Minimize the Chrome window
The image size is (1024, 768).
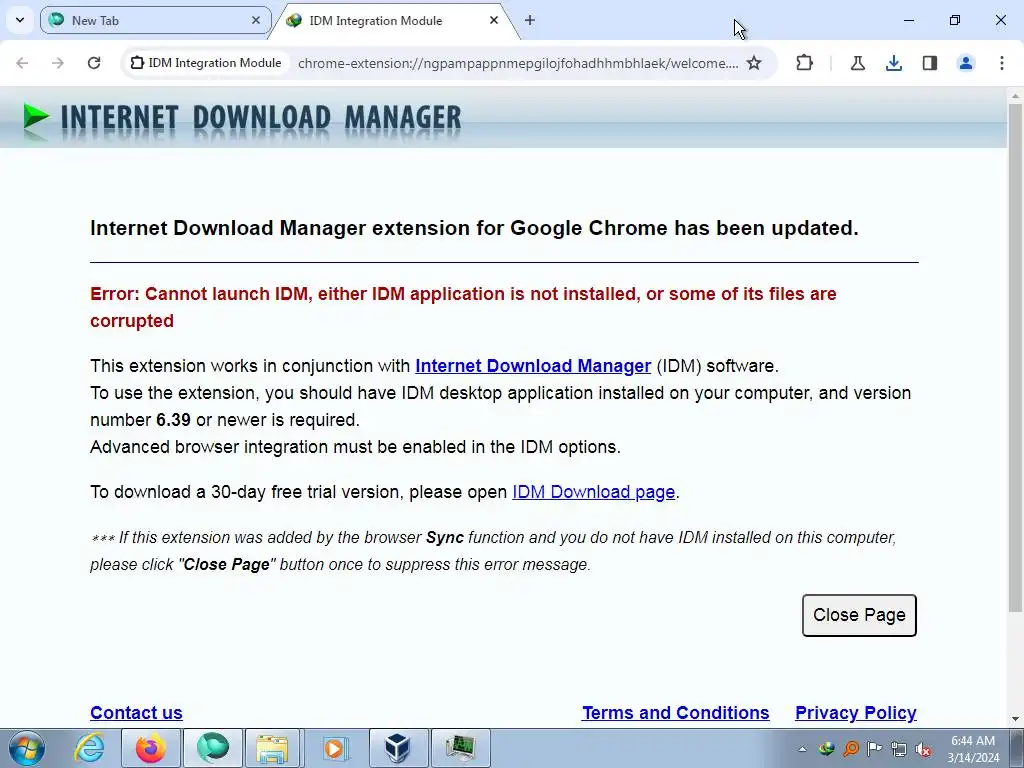click(x=908, y=20)
